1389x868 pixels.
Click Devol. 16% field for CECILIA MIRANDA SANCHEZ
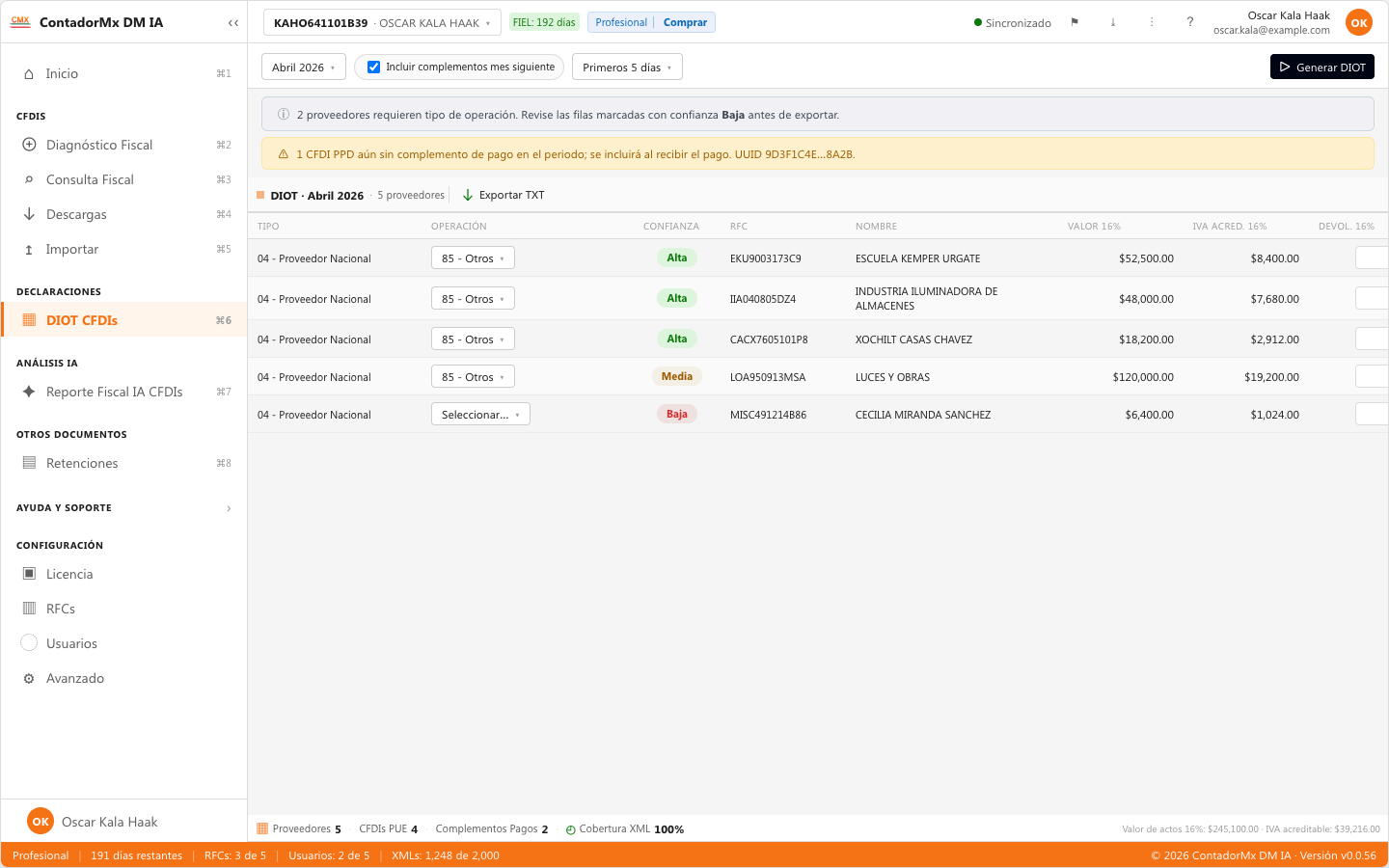click(1372, 414)
